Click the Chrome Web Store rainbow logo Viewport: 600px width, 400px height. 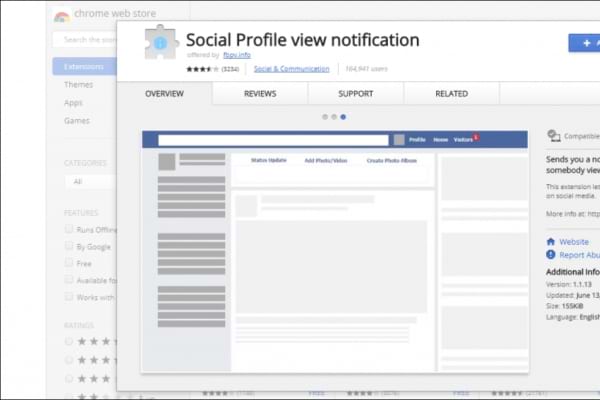coord(62,16)
